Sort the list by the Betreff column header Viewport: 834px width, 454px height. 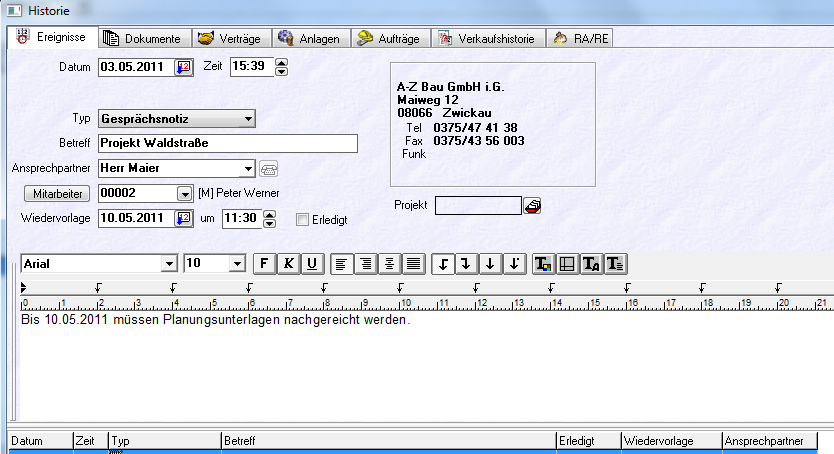point(387,440)
